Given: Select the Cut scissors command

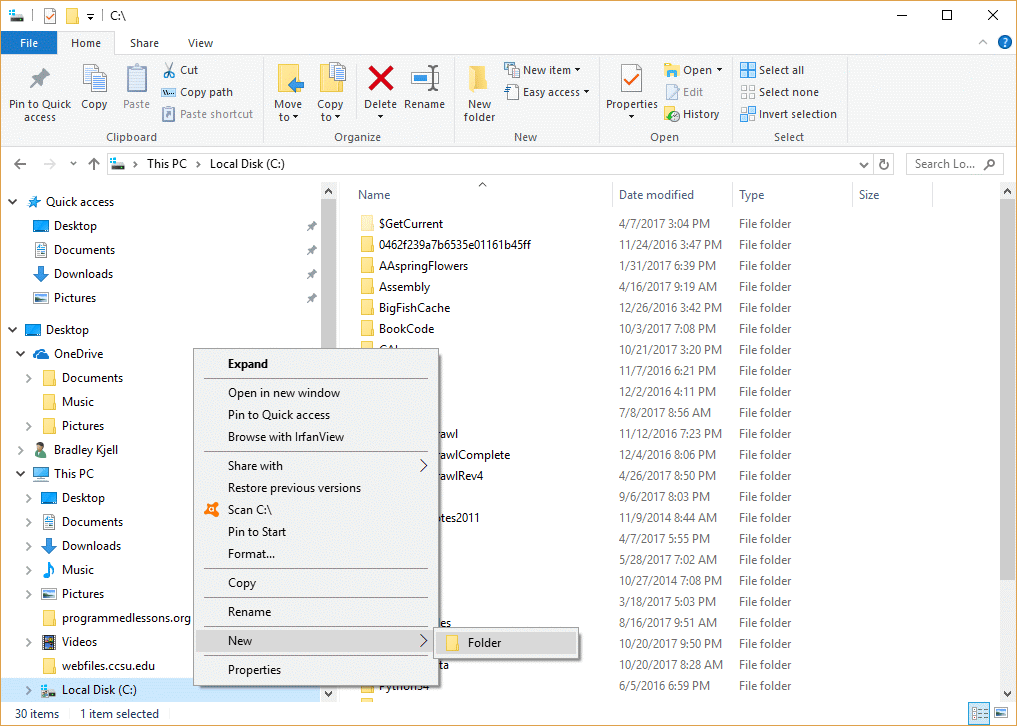Looking at the screenshot, I should click(180, 70).
